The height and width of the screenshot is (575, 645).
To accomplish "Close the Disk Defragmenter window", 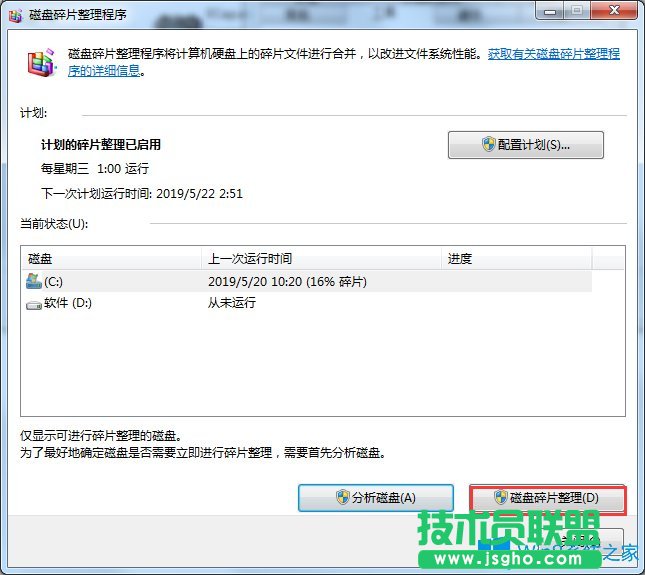I will [x=615, y=10].
